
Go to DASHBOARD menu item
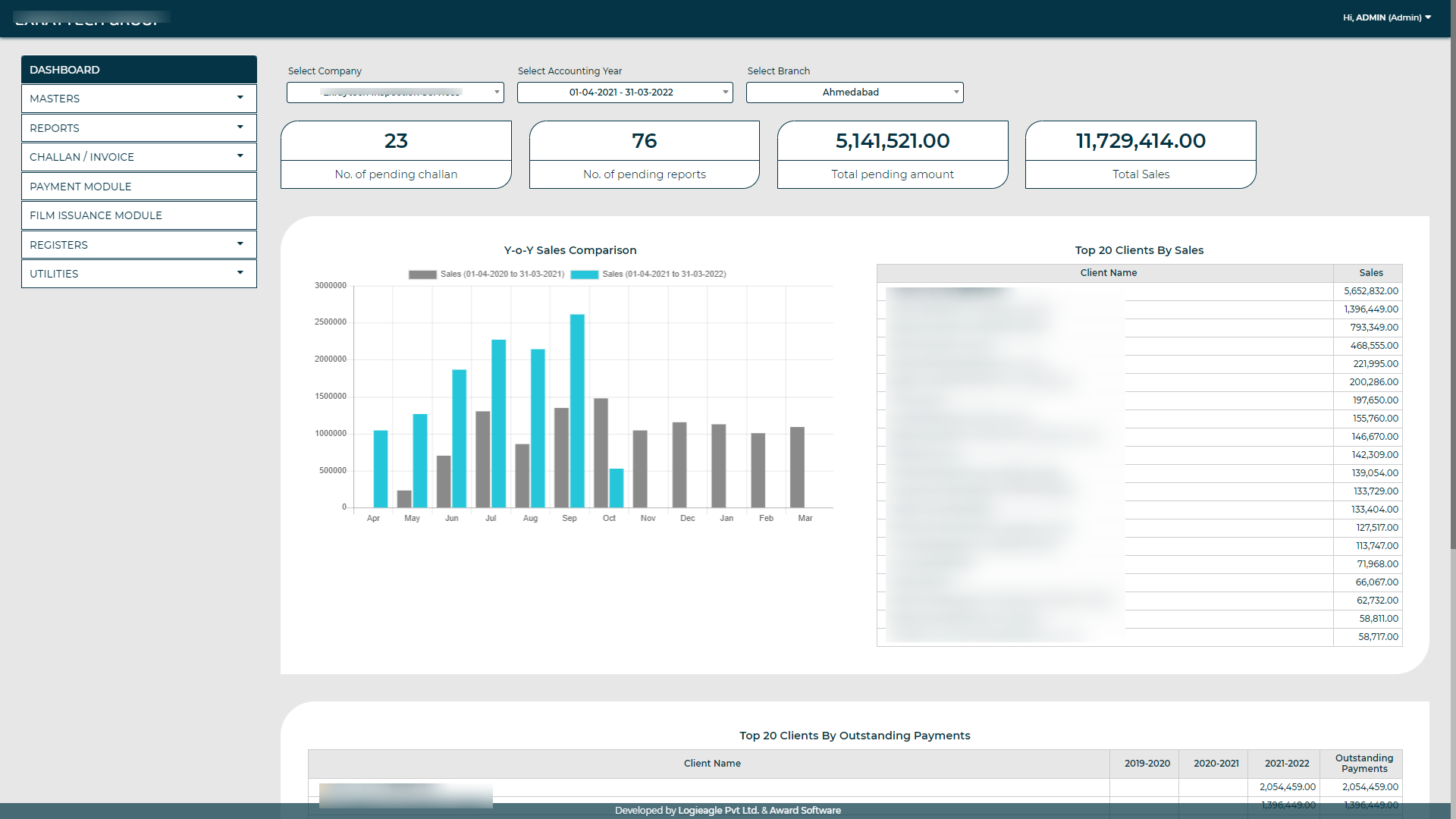(139, 70)
